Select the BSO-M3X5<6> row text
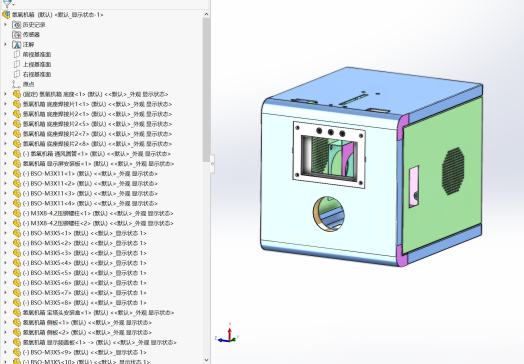Image resolution: width=524 pixels, height=364 pixels. (x=85, y=283)
